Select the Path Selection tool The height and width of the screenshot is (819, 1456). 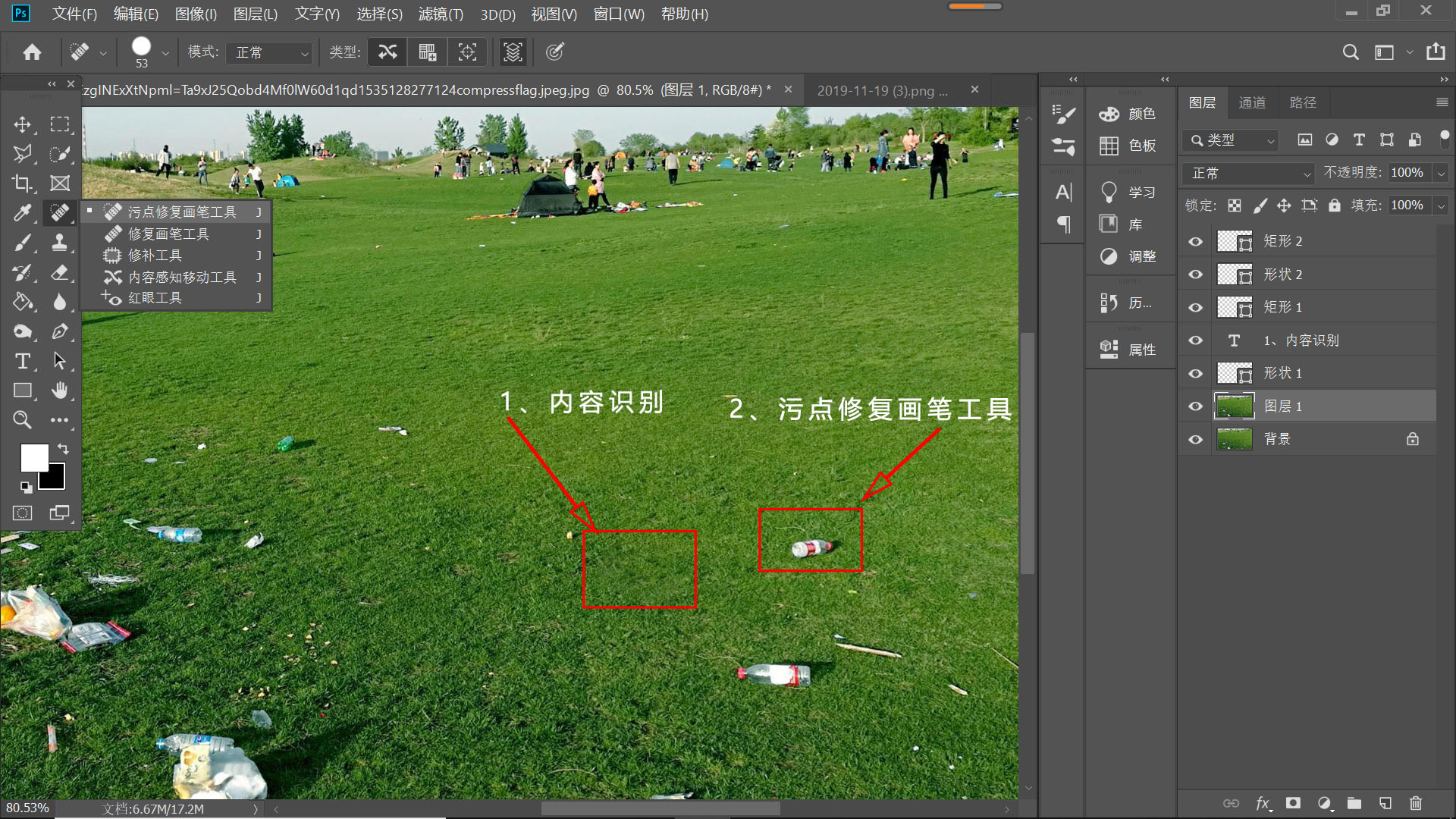pos(60,361)
